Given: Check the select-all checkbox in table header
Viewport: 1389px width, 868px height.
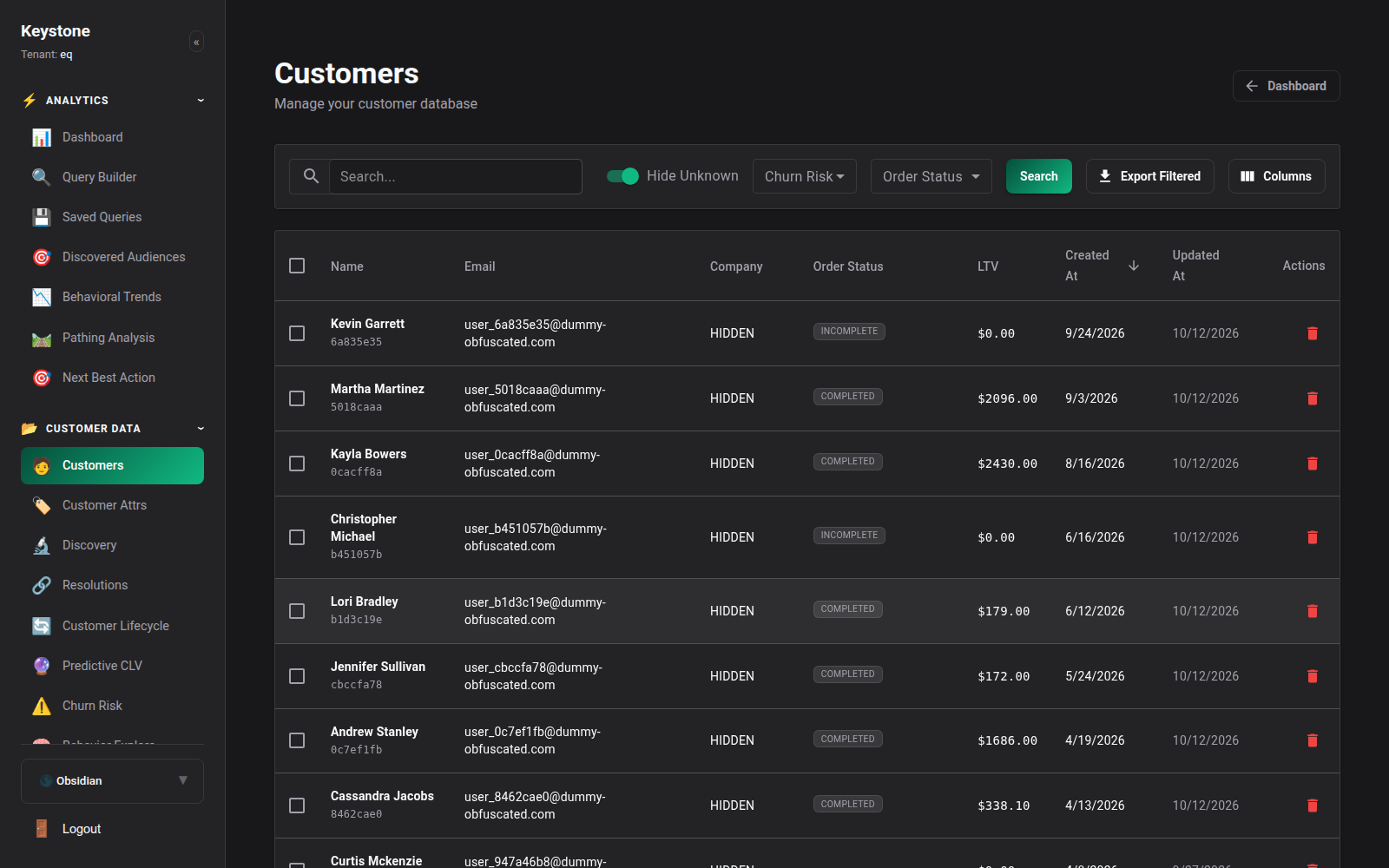Looking at the screenshot, I should click(297, 266).
